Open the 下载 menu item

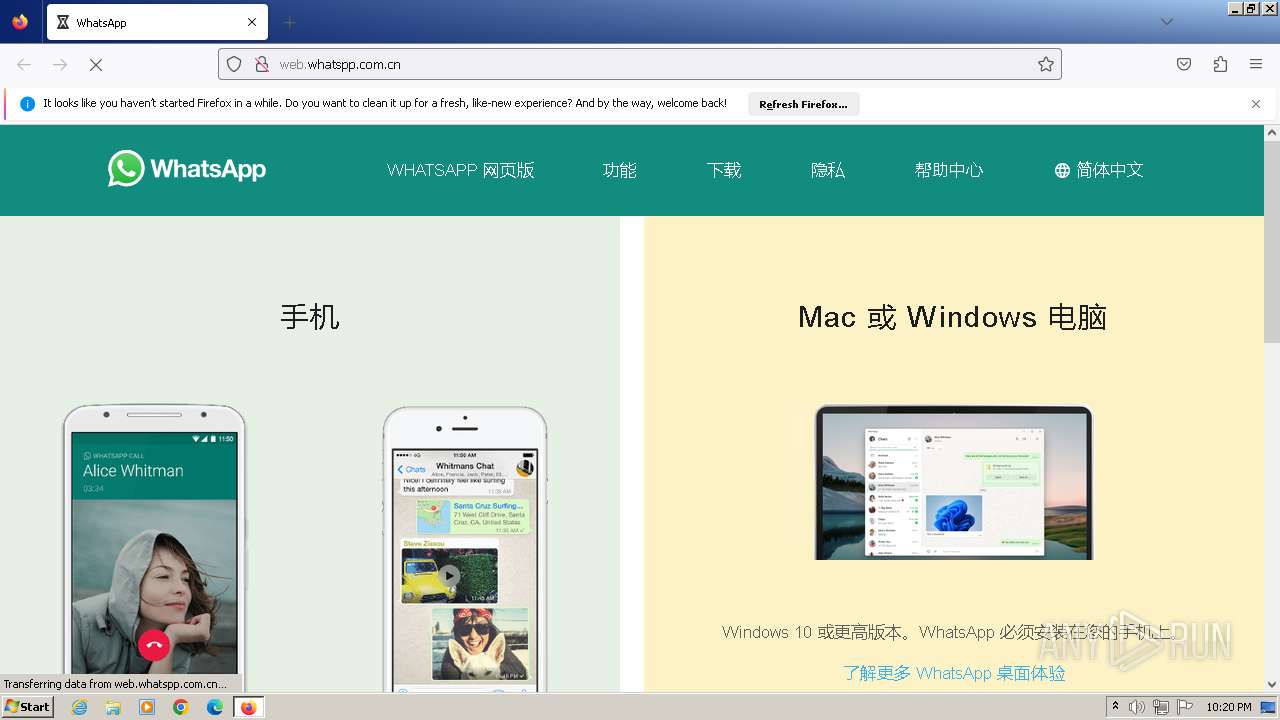(x=724, y=170)
